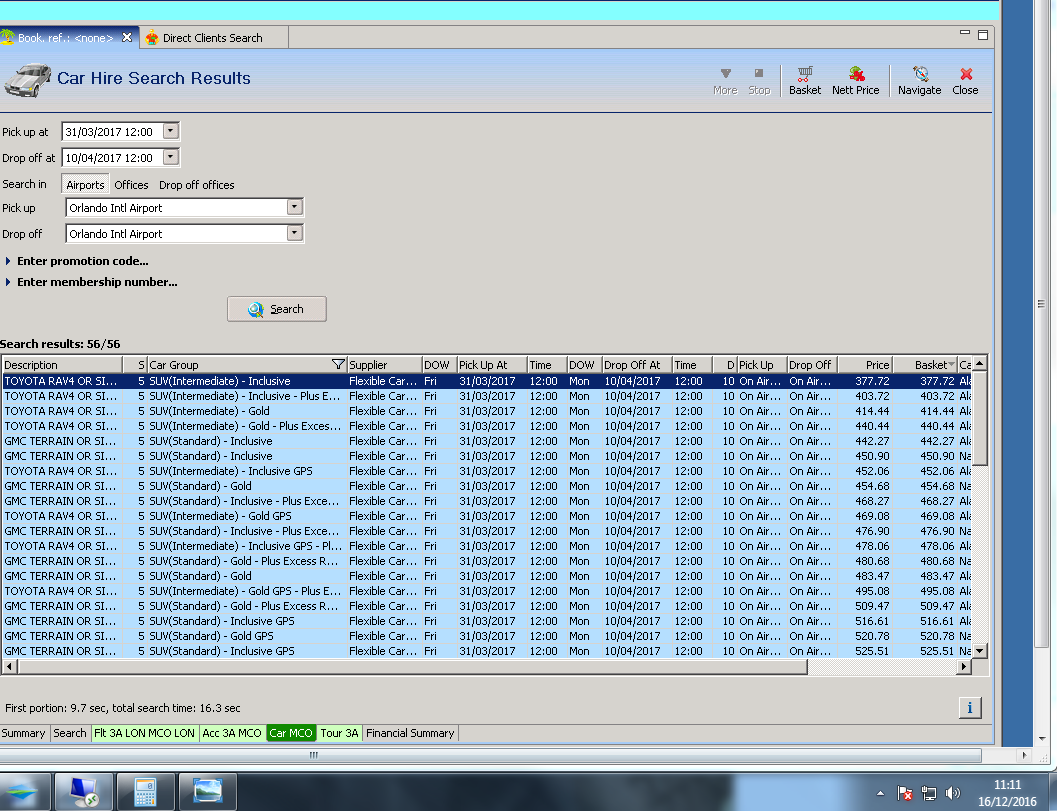
Task: Open the Acc 3A MCO tab
Action: coord(232,733)
